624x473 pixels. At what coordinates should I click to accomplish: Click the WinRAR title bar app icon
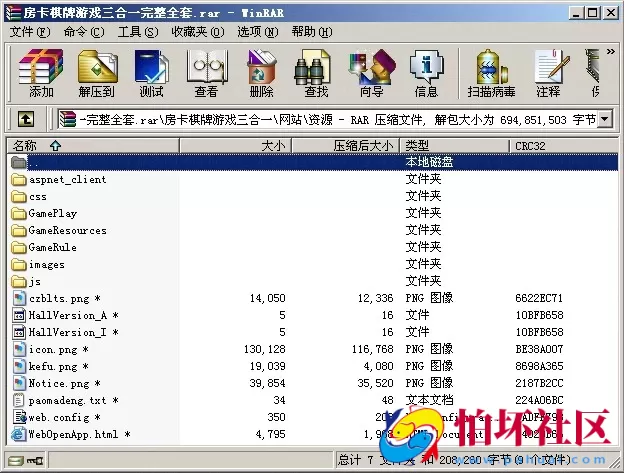coord(13,13)
